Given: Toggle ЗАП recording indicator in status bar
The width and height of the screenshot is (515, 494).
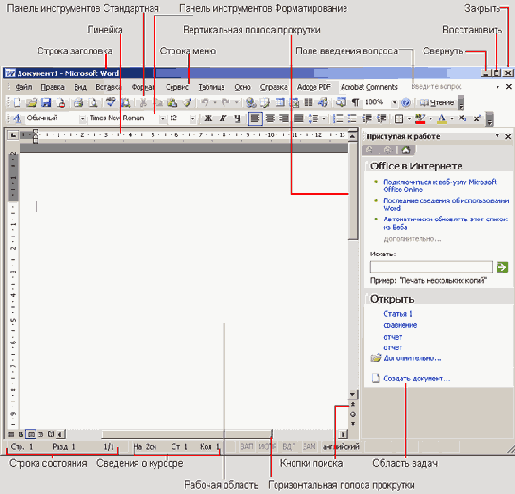Looking at the screenshot, I should coord(247,446).
